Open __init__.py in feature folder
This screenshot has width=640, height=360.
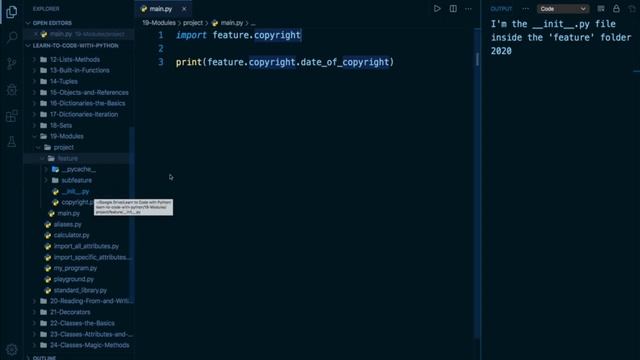coord(76,191)
